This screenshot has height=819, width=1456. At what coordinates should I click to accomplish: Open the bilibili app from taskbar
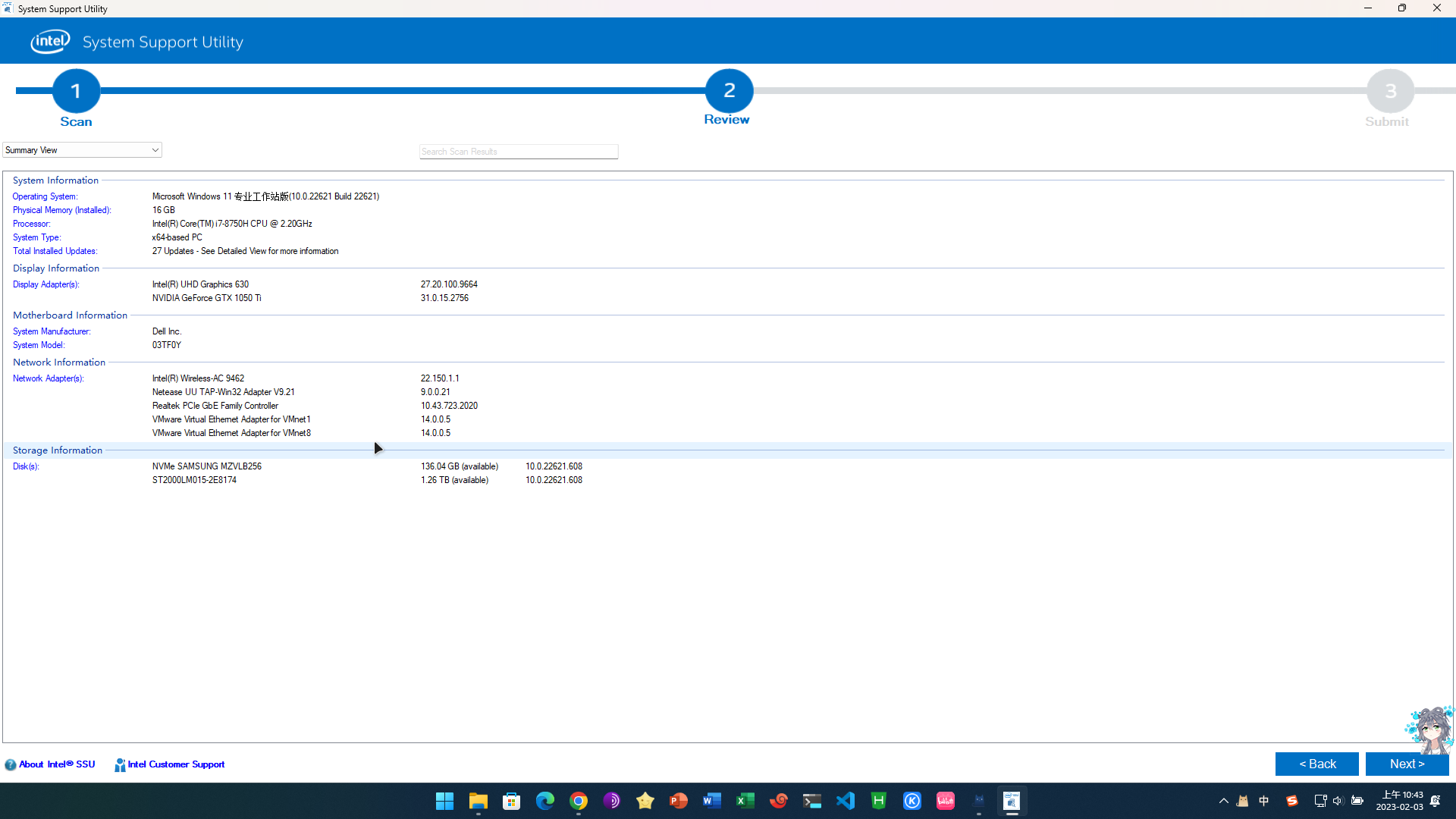[945, 801]
